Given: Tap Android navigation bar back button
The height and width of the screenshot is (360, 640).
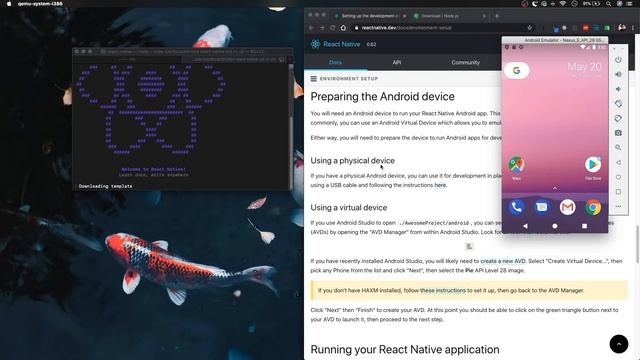Looking at the screenshot, I should click(x=525, y=226).
